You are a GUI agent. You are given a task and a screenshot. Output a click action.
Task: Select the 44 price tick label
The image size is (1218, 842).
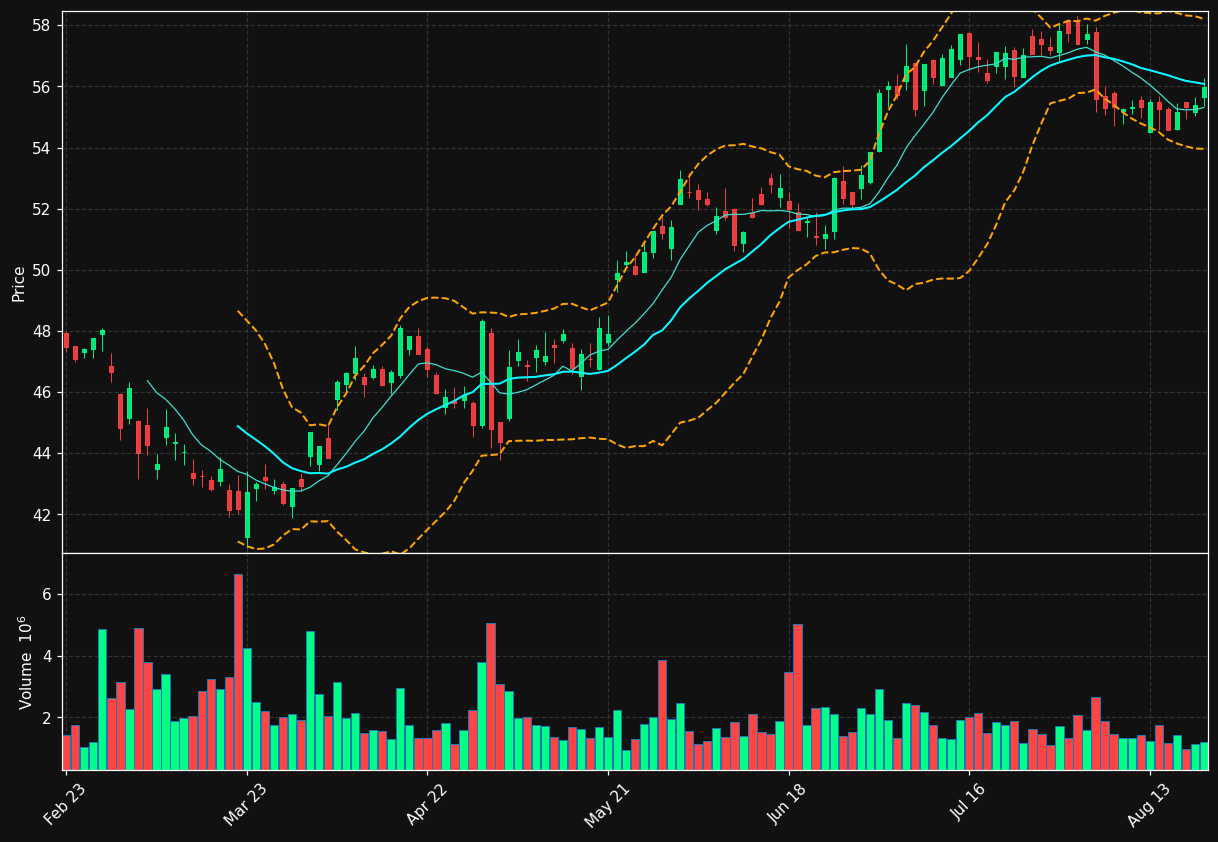[x=44, y=454]
